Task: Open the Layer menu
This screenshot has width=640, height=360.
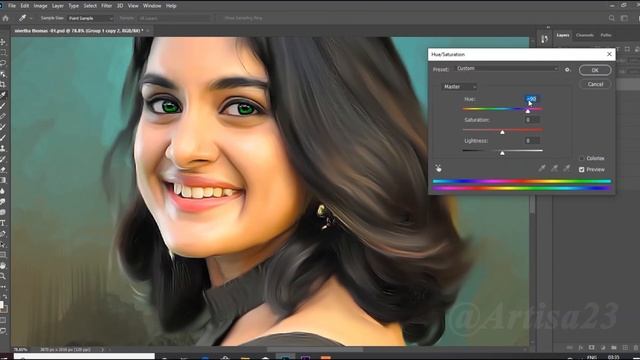Action: (x=58, y=6)
